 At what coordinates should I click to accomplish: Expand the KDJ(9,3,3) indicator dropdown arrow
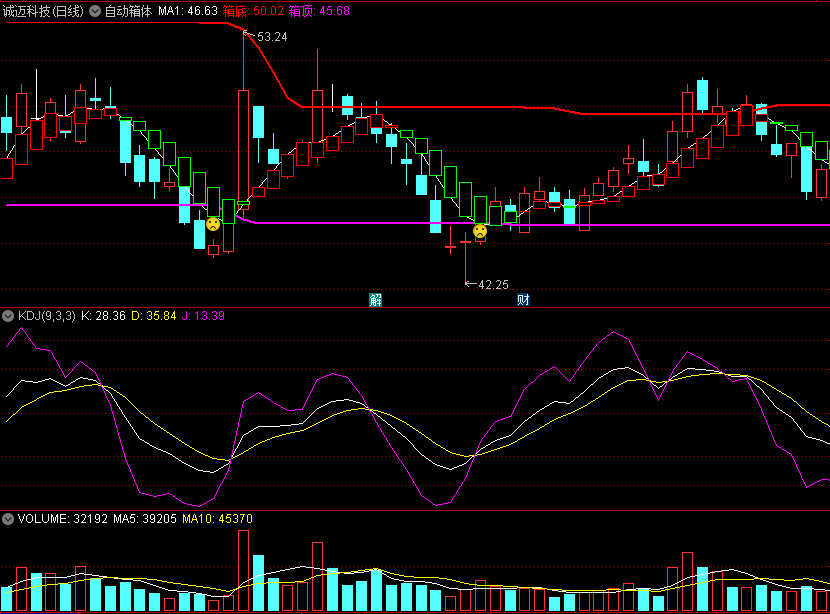[8, 317]
